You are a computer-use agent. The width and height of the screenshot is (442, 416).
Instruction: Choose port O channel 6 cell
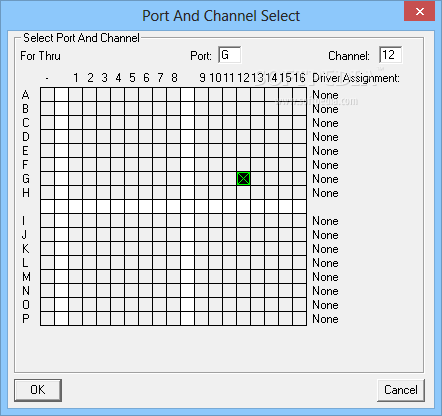click(146, 305)
